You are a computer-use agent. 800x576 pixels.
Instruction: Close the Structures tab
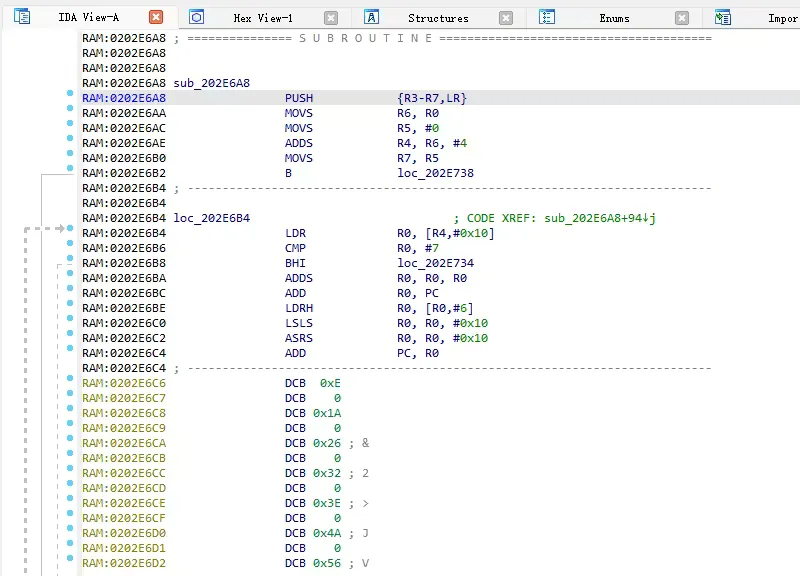(506, 17)
